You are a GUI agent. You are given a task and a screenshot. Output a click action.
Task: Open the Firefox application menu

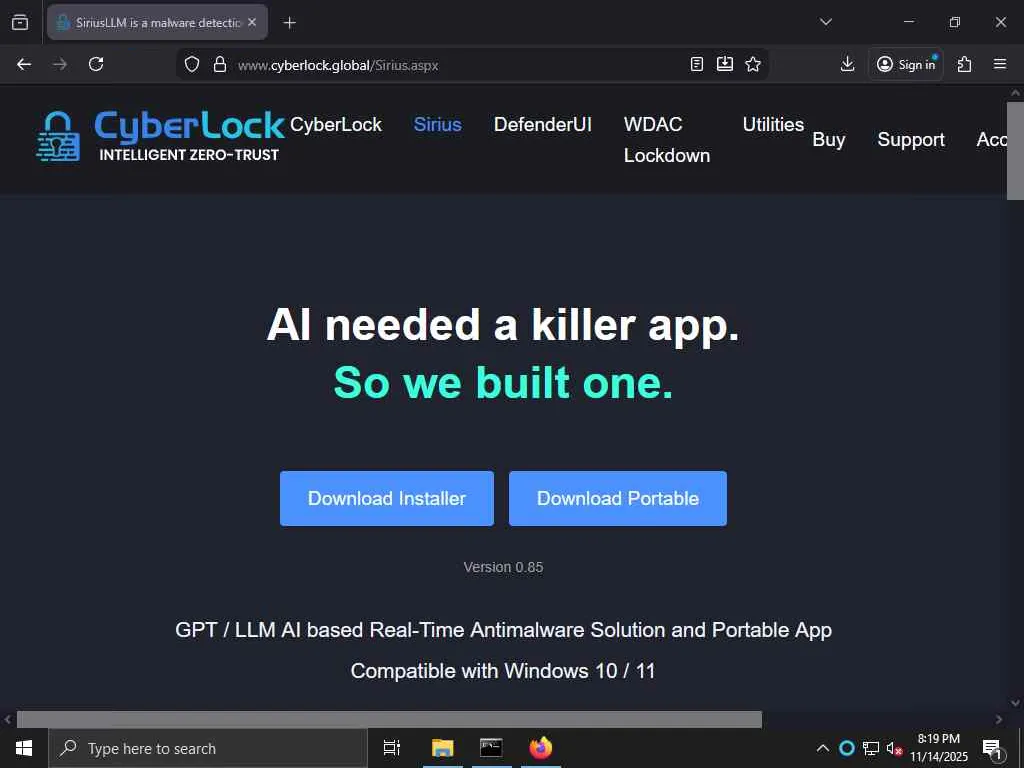(1000, 64)
